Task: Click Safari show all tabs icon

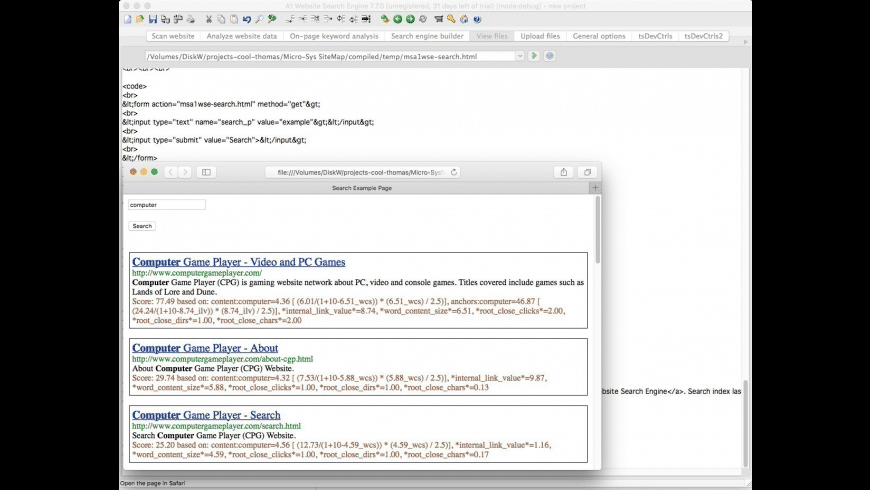Action: 587,172
